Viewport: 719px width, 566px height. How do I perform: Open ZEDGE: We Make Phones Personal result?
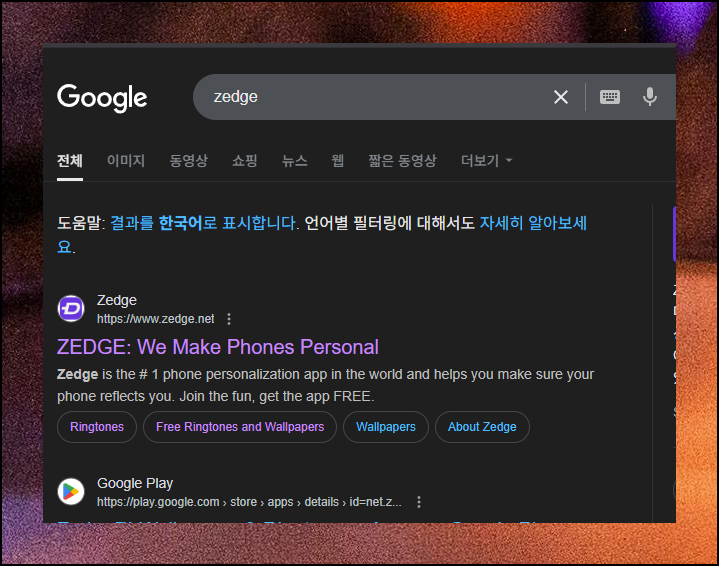pos(218,347)
